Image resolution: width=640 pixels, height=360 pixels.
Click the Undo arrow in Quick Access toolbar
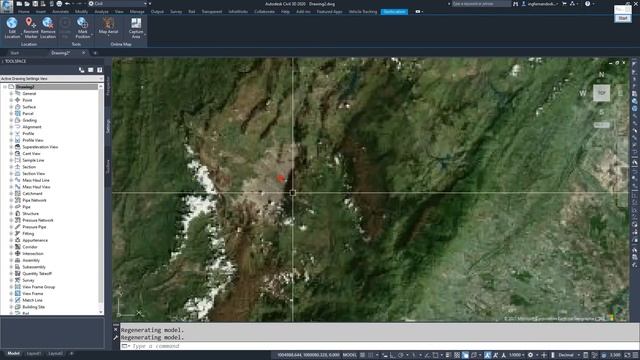pyautogui.click(x=68, y=4)
